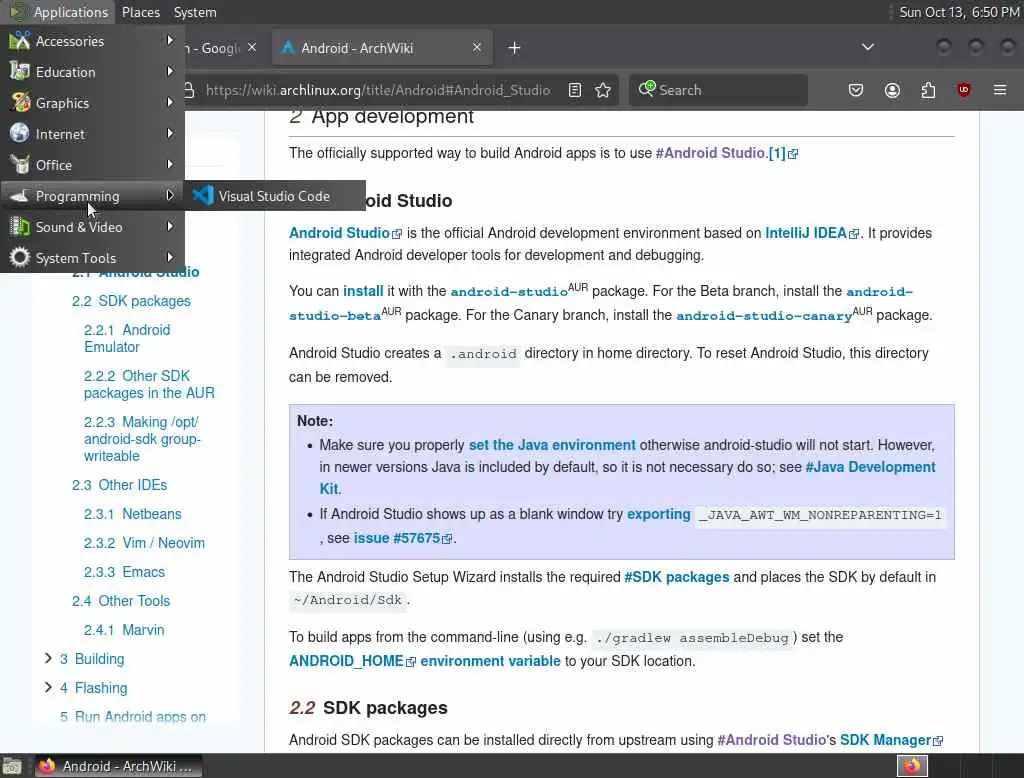The image size is (1024, 778).
Task: Open the System menu in top panel
Action: [195, 12]
